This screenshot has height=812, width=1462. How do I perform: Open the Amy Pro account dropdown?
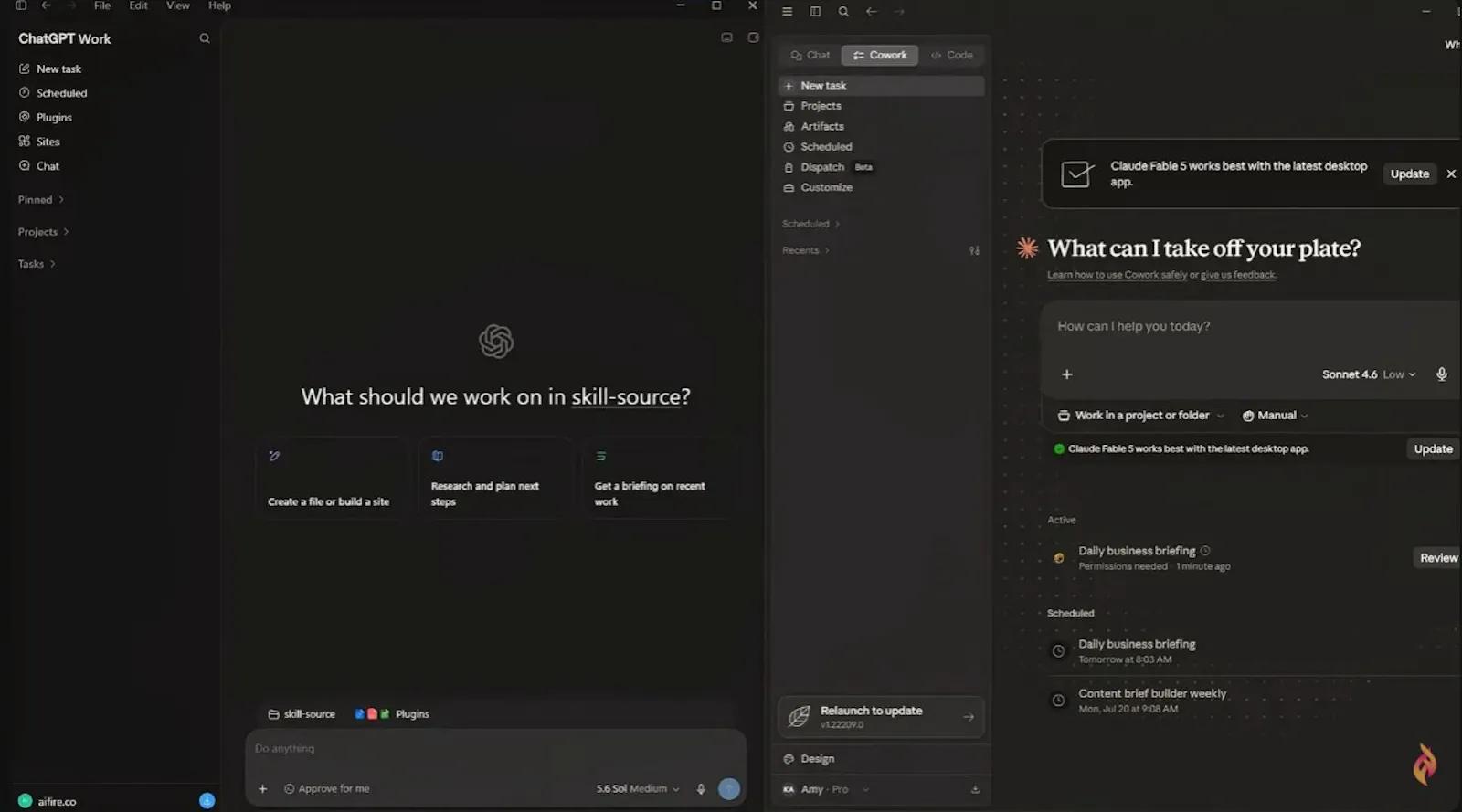click(825, 790)
